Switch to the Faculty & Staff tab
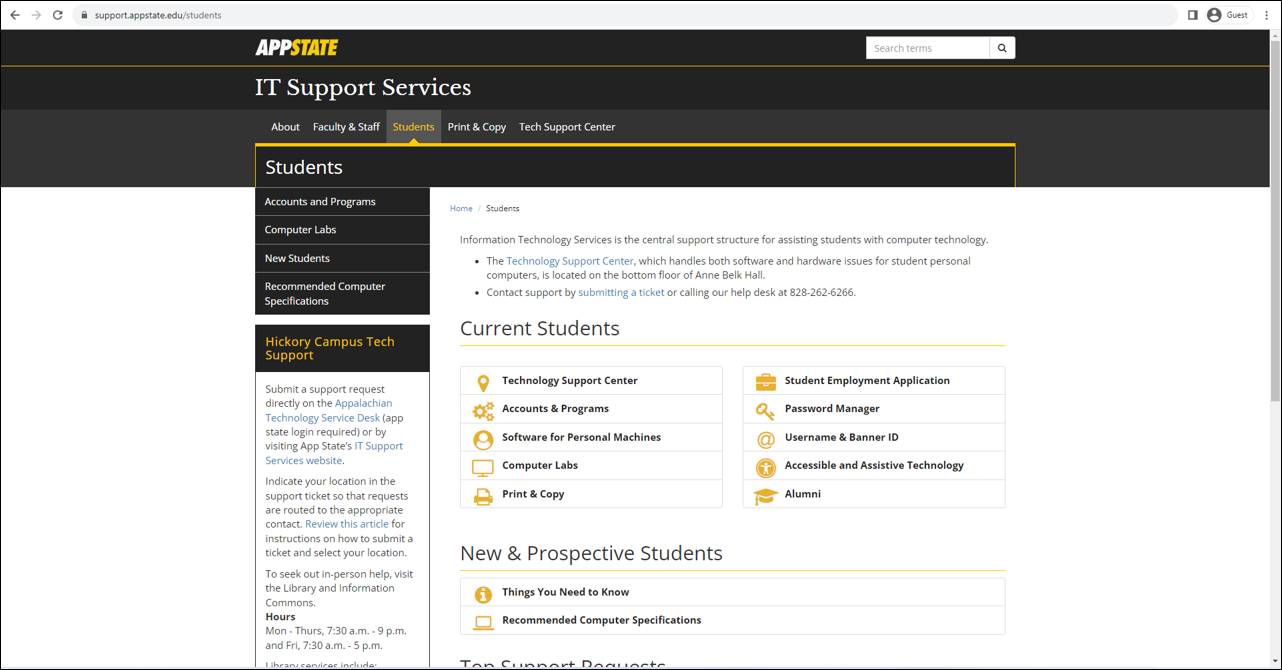Viewport: 1282px width, 670px height. [346, 127]
